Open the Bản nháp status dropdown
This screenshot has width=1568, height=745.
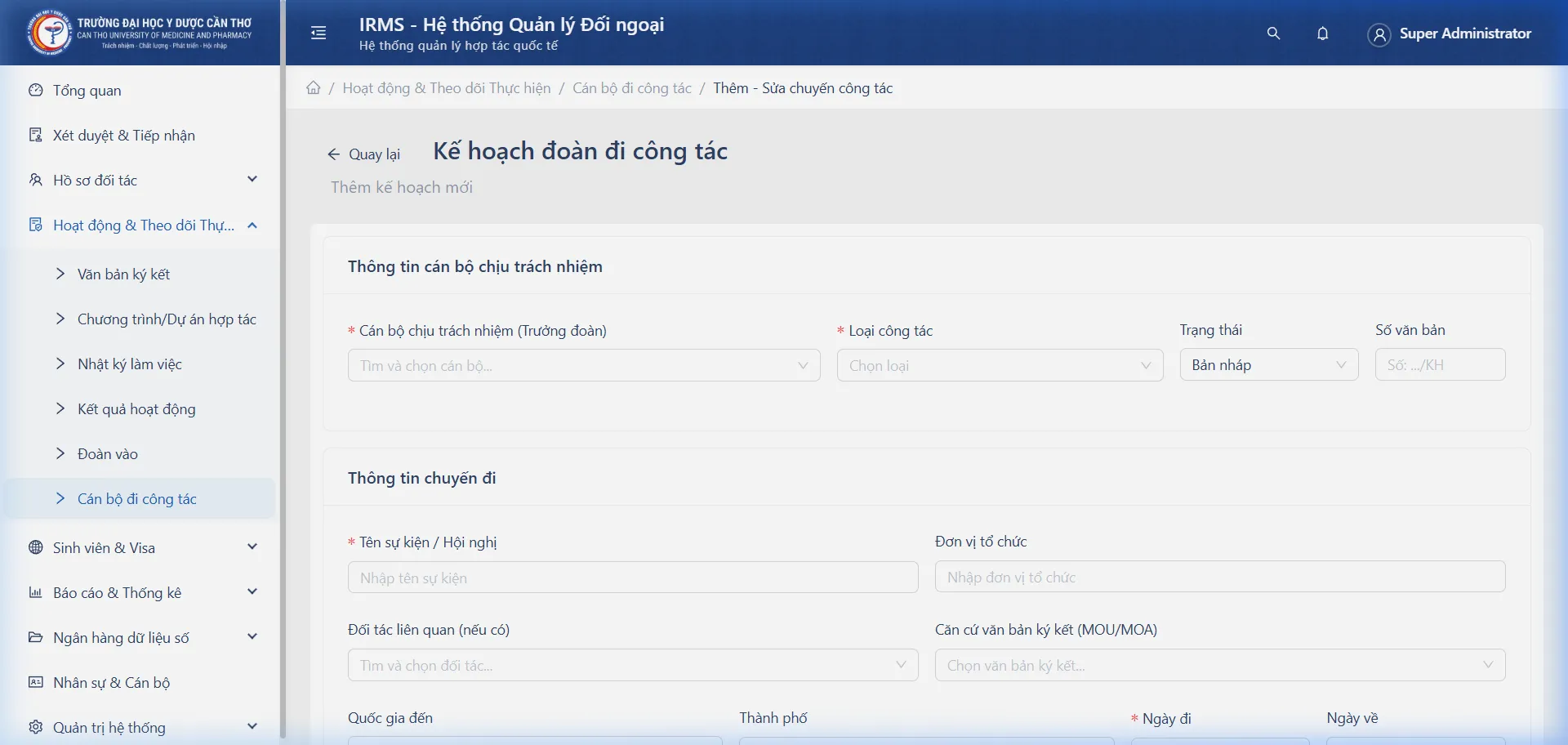click(x=1269, y=364)
